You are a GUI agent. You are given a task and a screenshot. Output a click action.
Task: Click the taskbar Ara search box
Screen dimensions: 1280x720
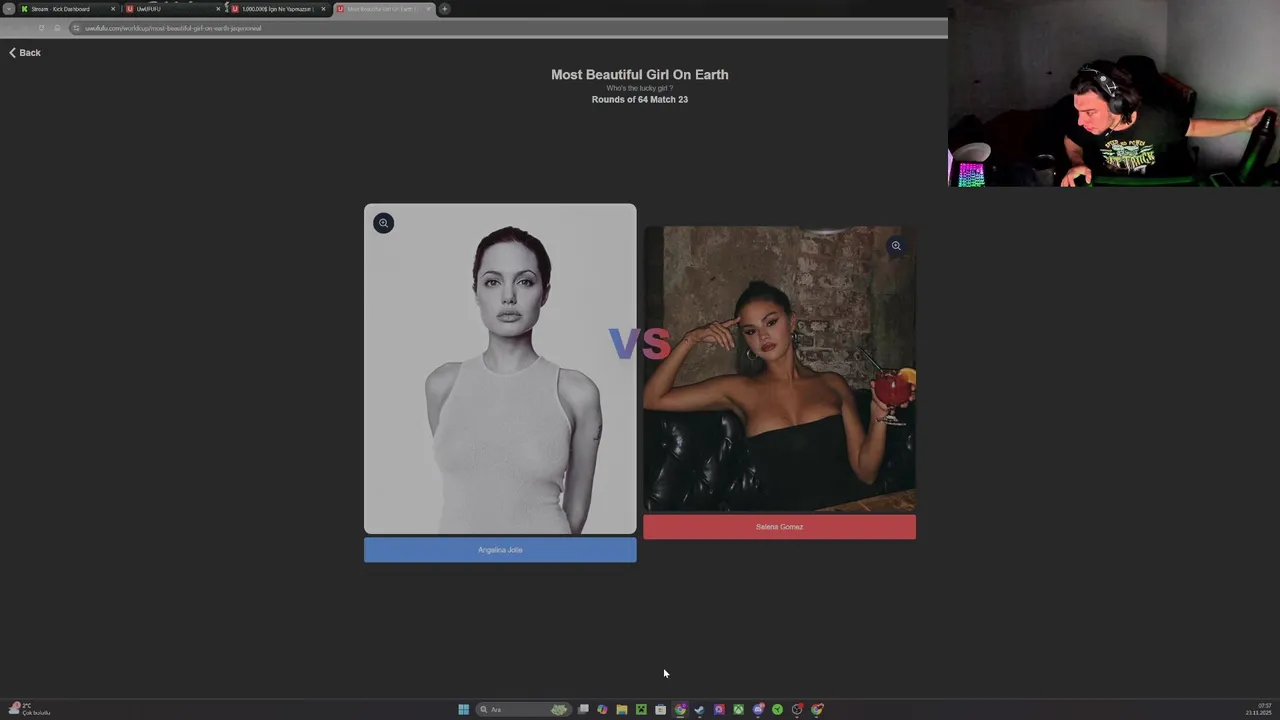click(x=524, y=710)
